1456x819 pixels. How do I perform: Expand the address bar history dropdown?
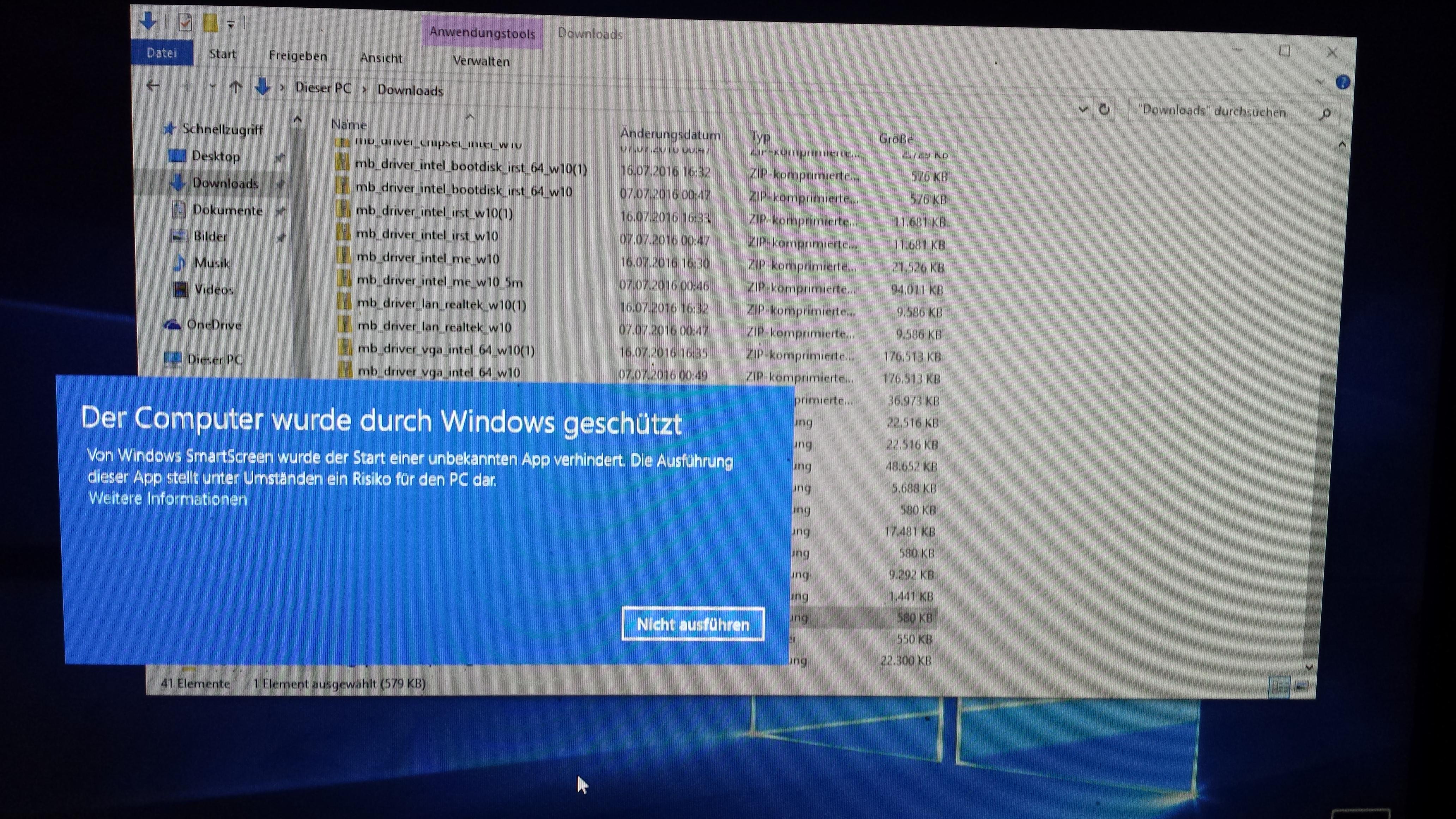1082,109
